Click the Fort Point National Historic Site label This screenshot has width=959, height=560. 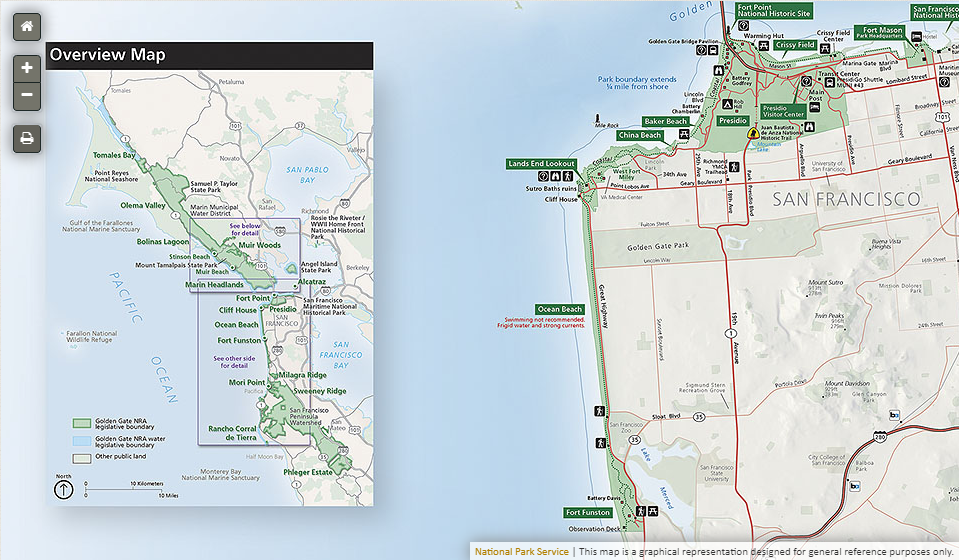(773, 10)
